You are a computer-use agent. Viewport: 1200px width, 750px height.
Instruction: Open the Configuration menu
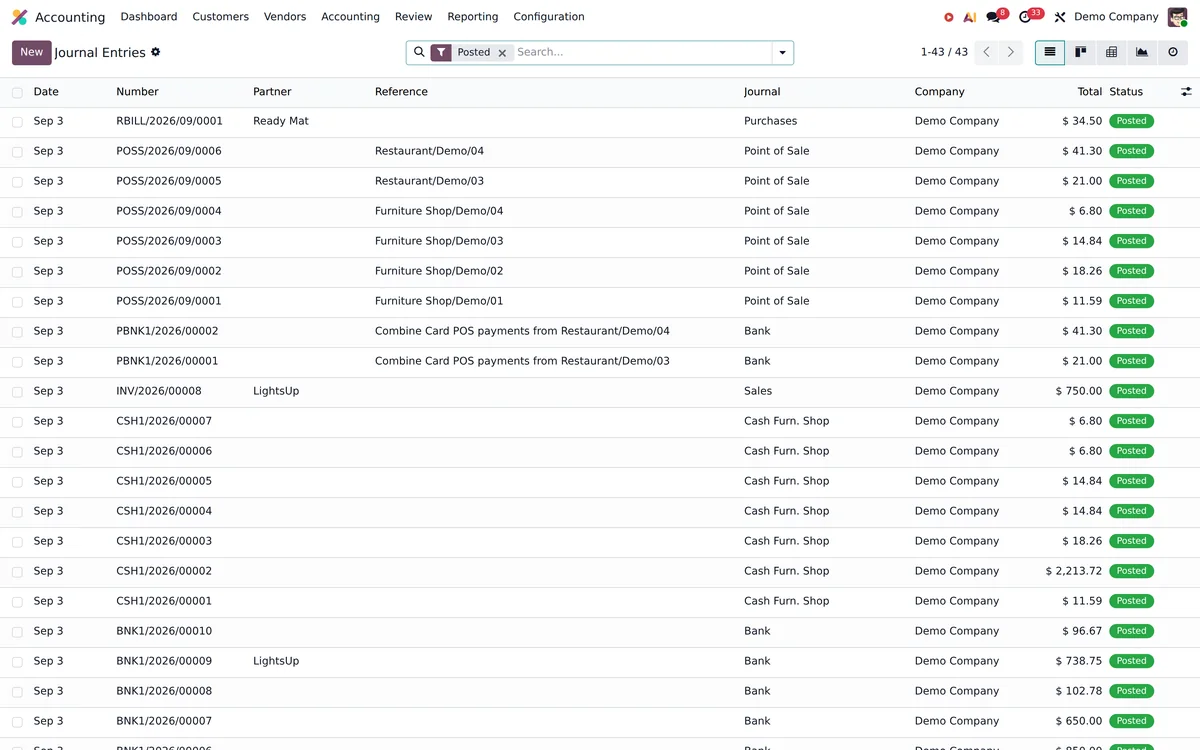(549, 17)
